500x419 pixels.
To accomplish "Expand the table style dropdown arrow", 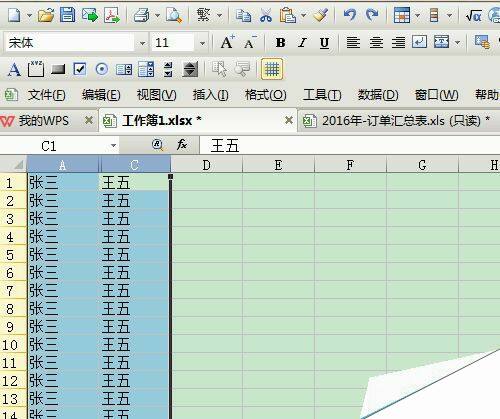I will 418,16.
